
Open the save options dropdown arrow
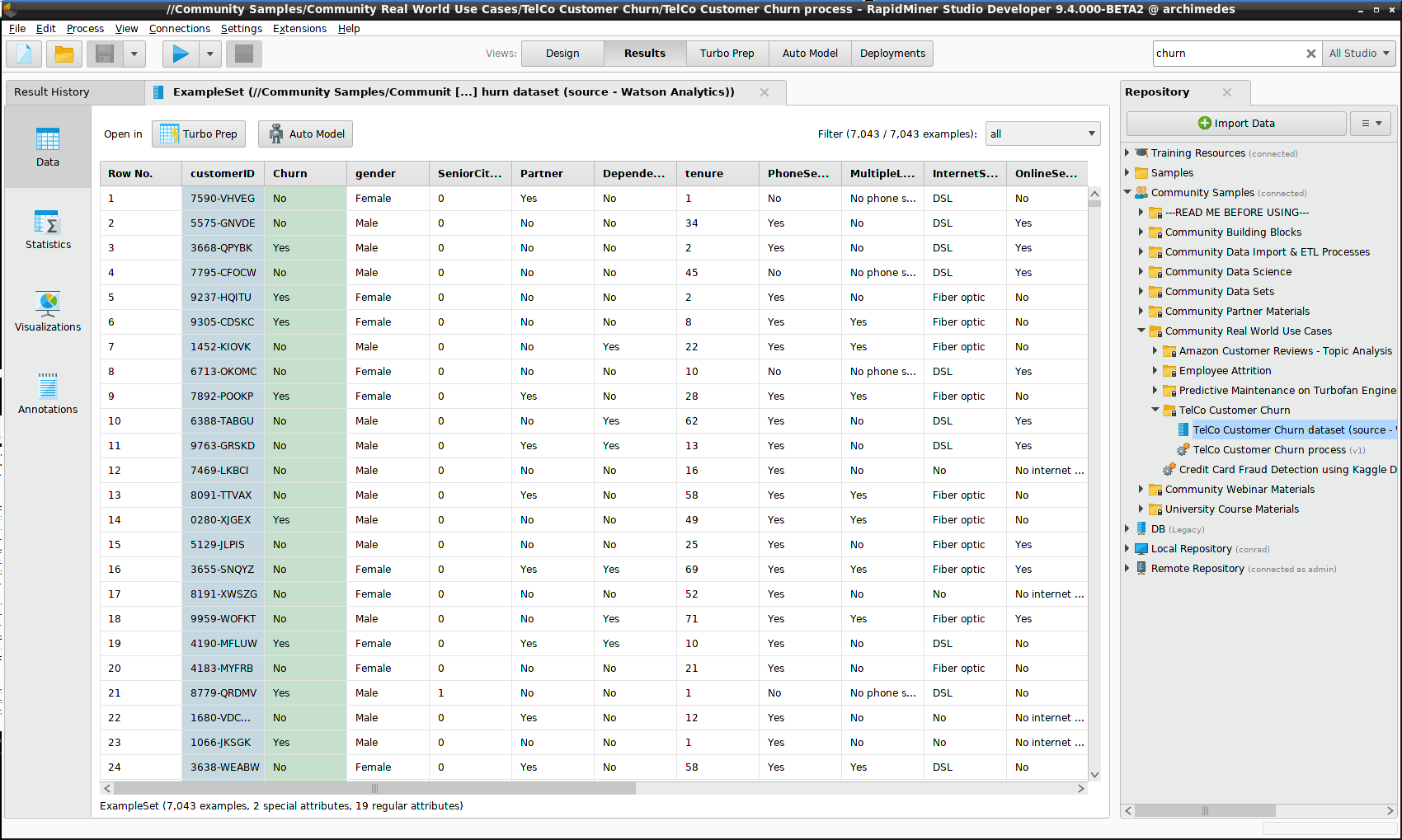[134, 54]
